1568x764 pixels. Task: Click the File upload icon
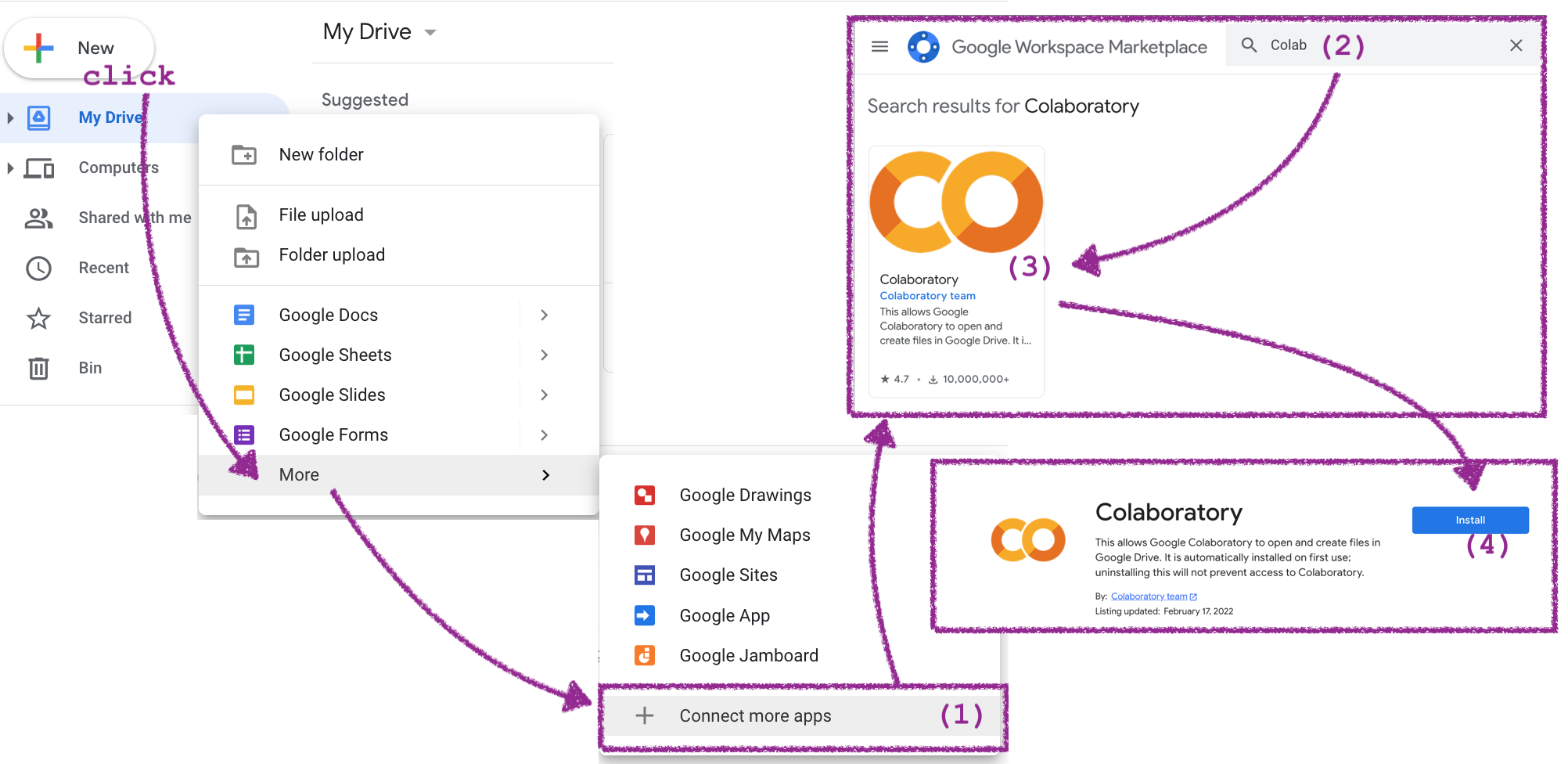pyautogui.click(x=246, y=215)
